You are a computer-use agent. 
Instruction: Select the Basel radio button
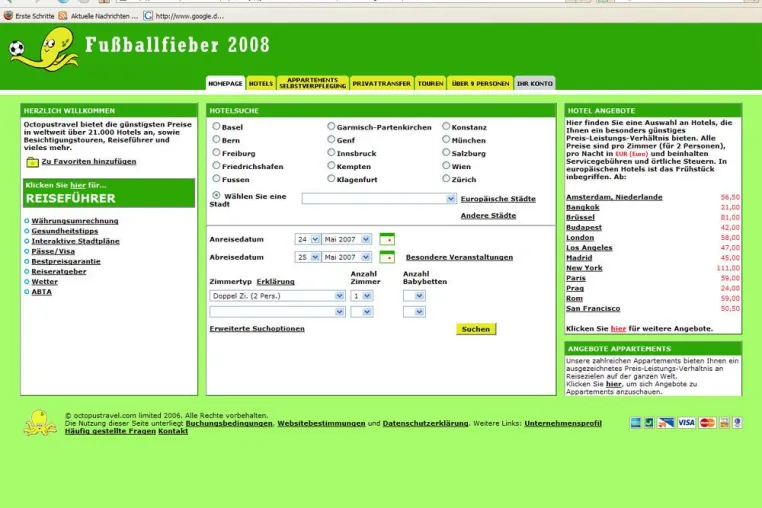coord(216,126)
